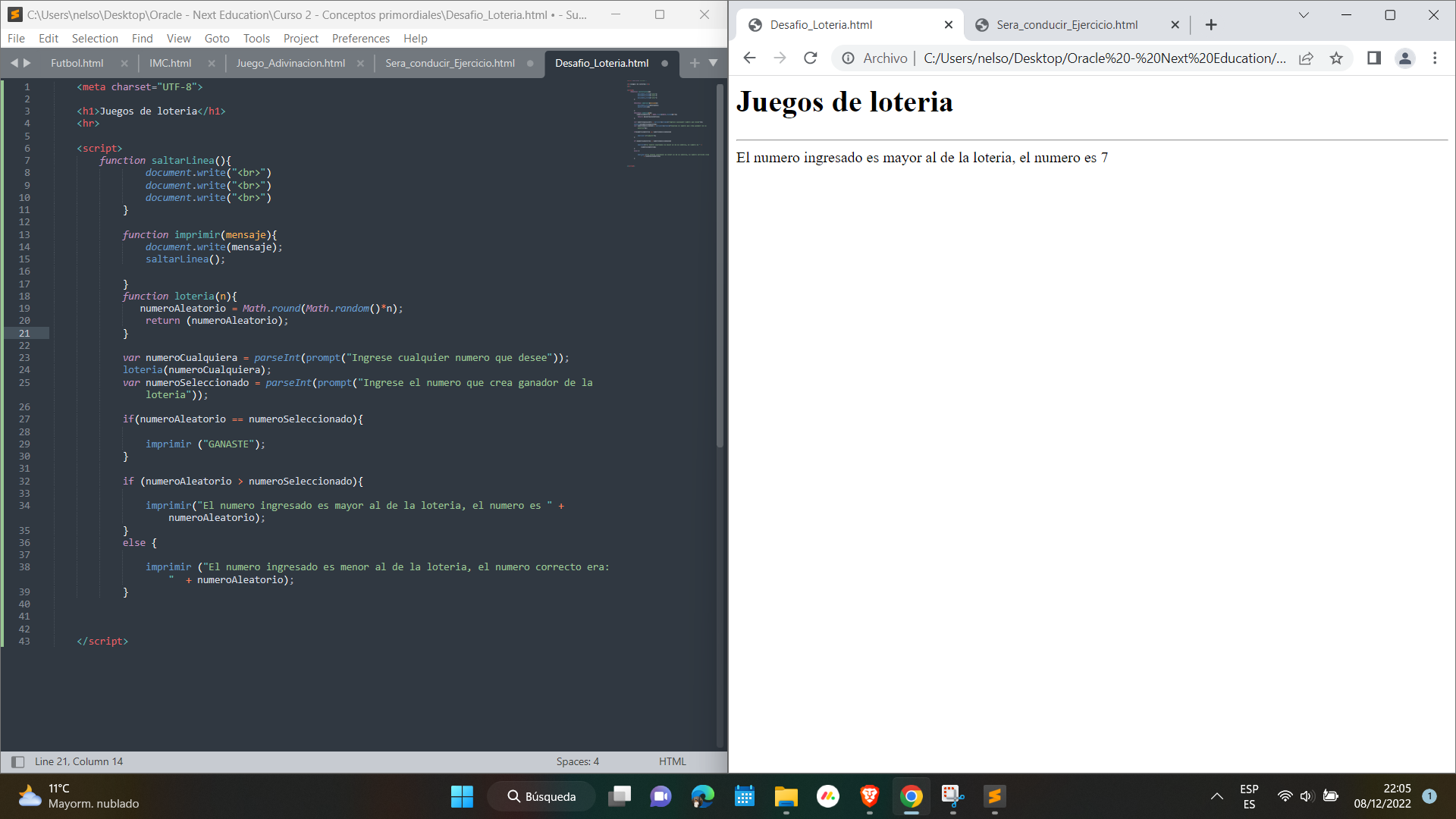Open File Explorer from taskbar

pos(786,796)
